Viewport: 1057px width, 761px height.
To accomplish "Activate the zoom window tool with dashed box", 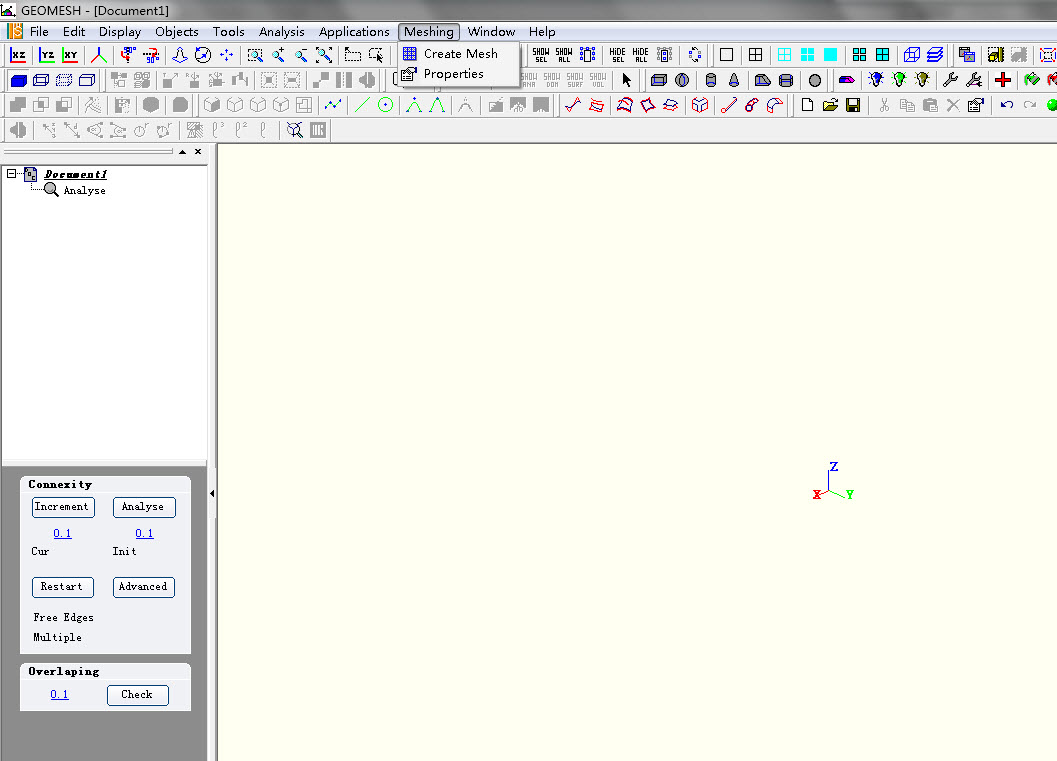I will point(255,55).
